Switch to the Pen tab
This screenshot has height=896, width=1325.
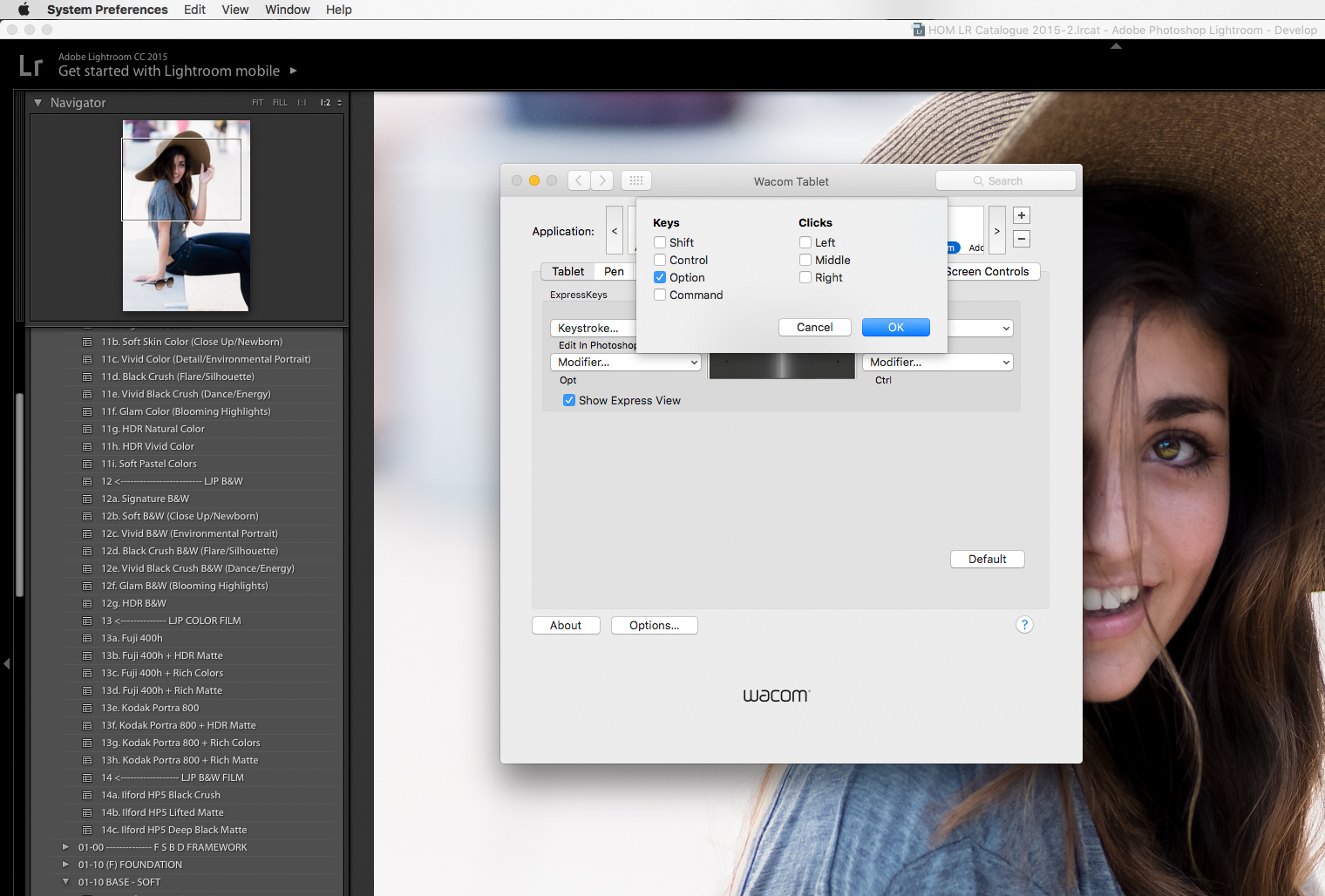coord(614,271)
